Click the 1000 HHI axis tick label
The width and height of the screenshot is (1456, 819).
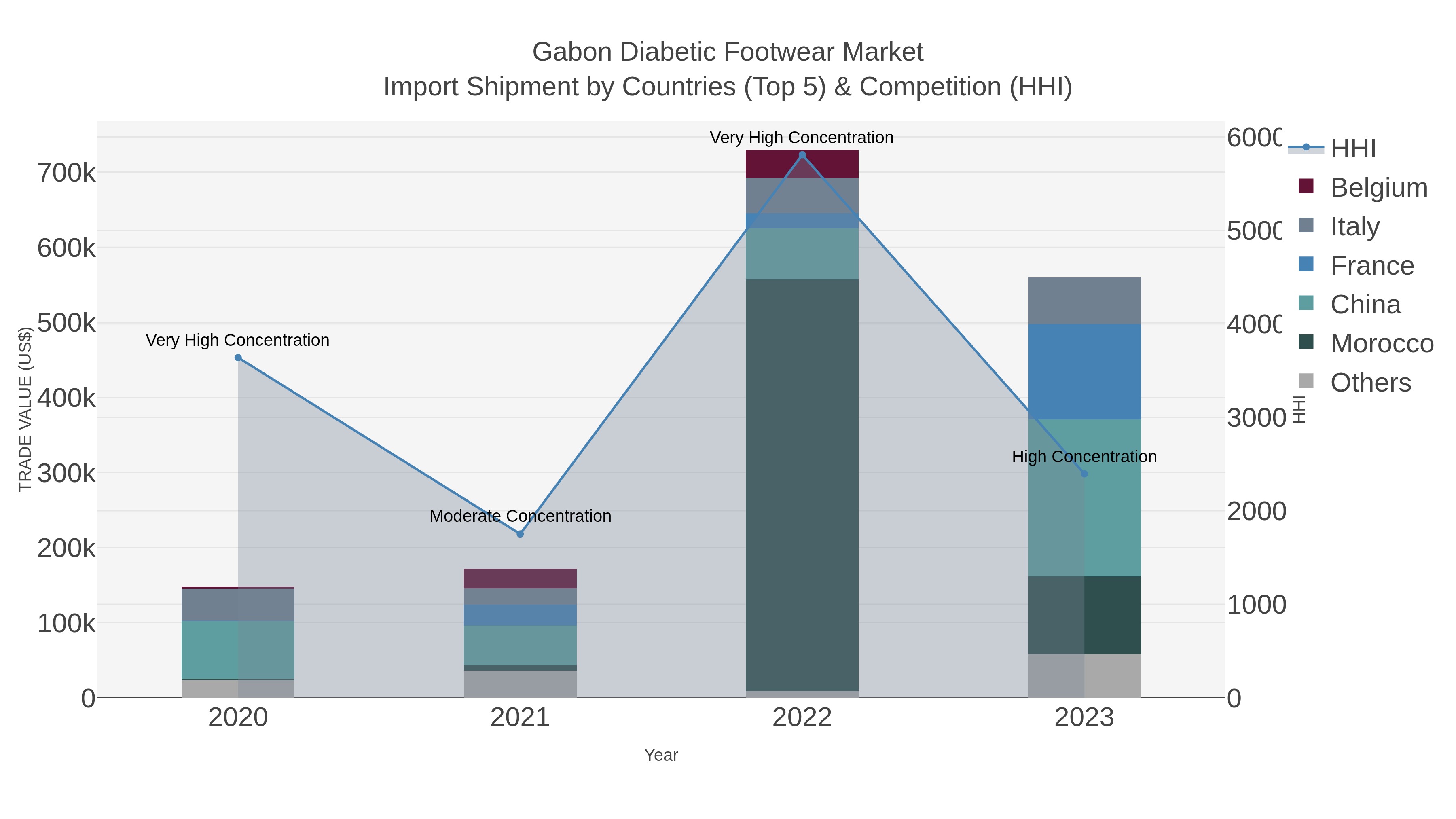coord(1257,605)
